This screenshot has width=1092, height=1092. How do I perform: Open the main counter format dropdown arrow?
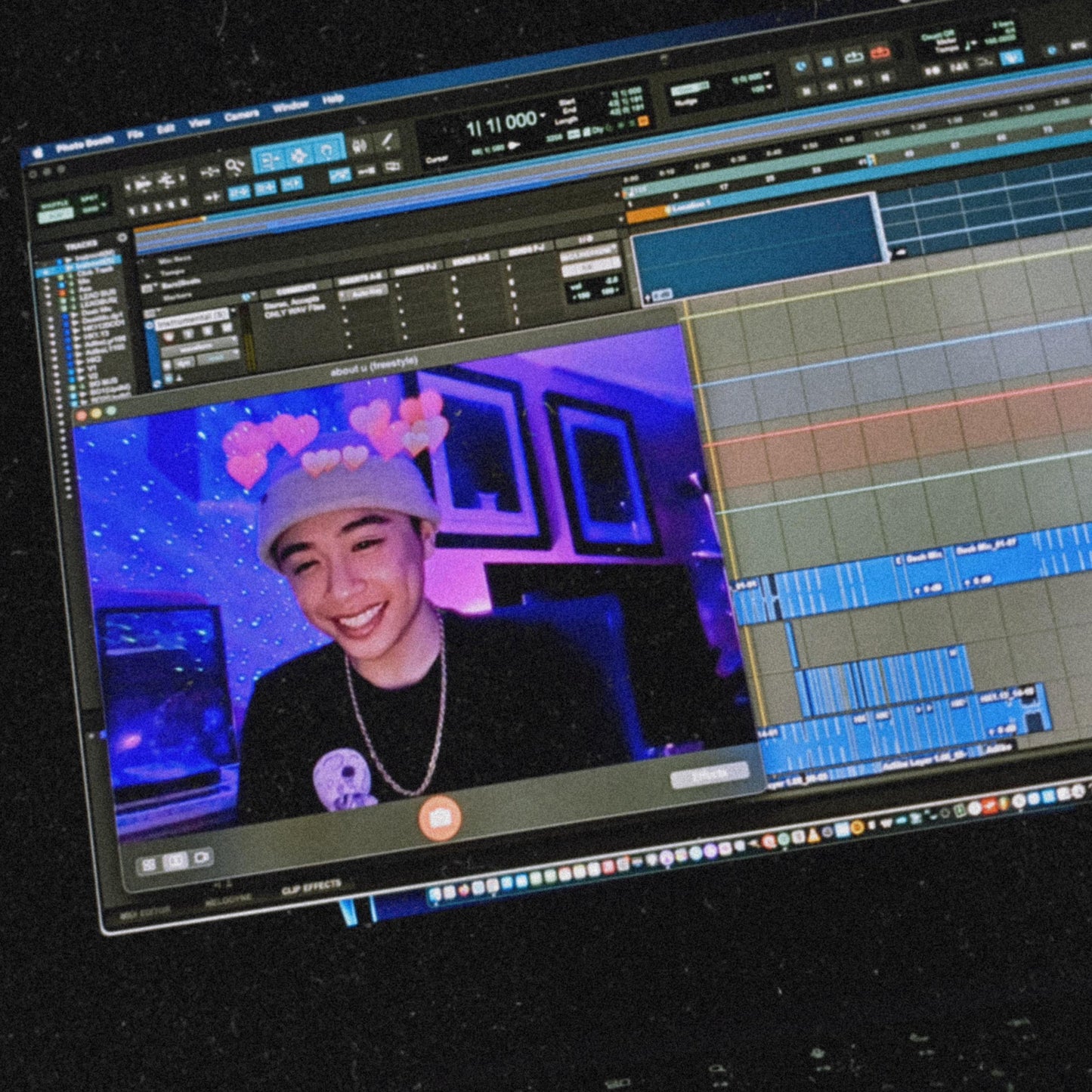click(543, 116)
